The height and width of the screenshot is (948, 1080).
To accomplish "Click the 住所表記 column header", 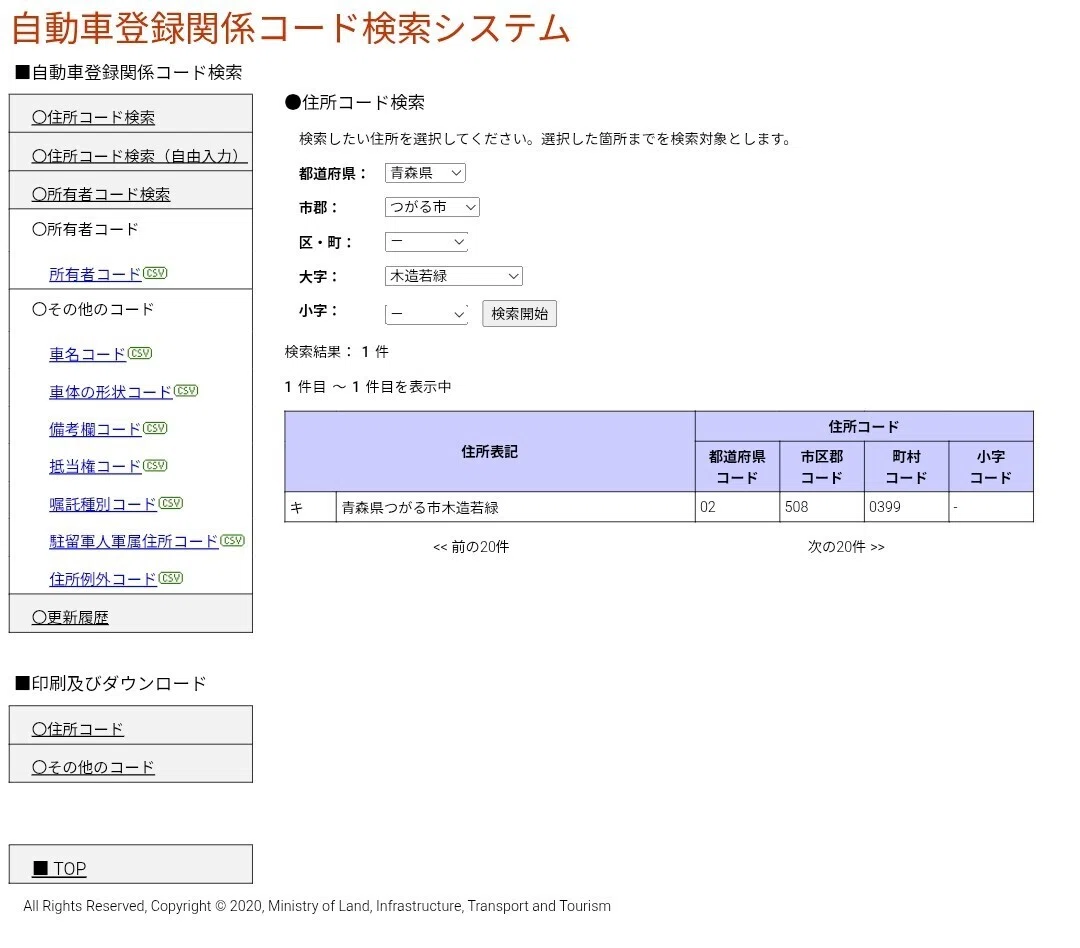I will [x=490, y=451].
